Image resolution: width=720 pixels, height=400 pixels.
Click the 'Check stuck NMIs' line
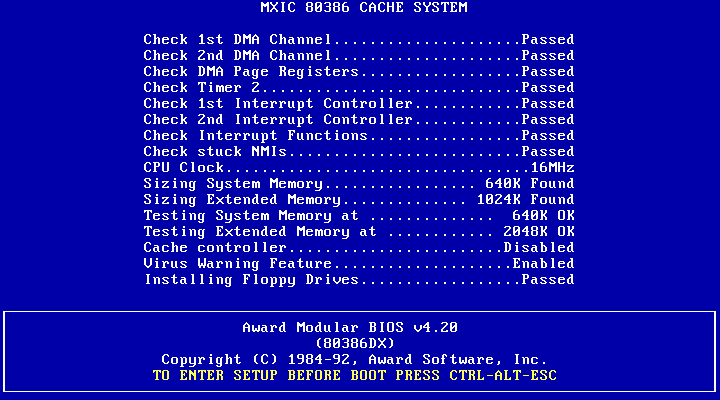click(359, 152)
